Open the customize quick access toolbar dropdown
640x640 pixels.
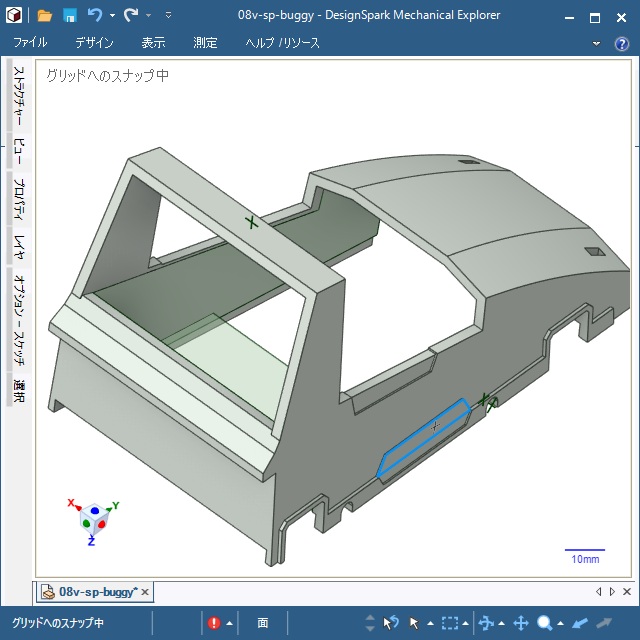click(168, 16)
